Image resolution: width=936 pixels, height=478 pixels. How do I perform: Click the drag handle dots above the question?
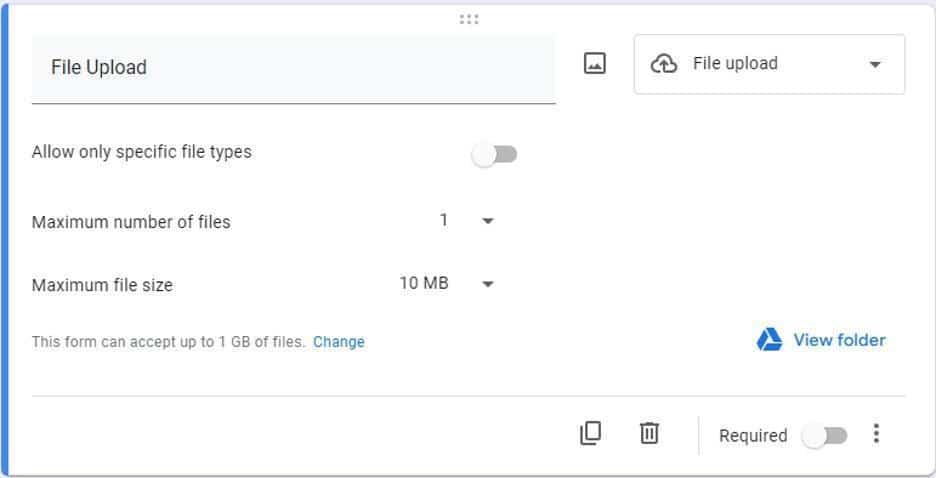coord(469,19)
